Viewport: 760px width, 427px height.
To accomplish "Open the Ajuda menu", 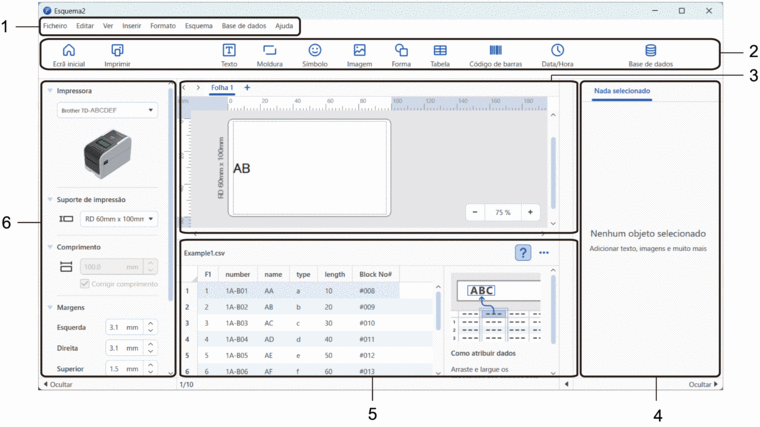I will coord(284,26).
